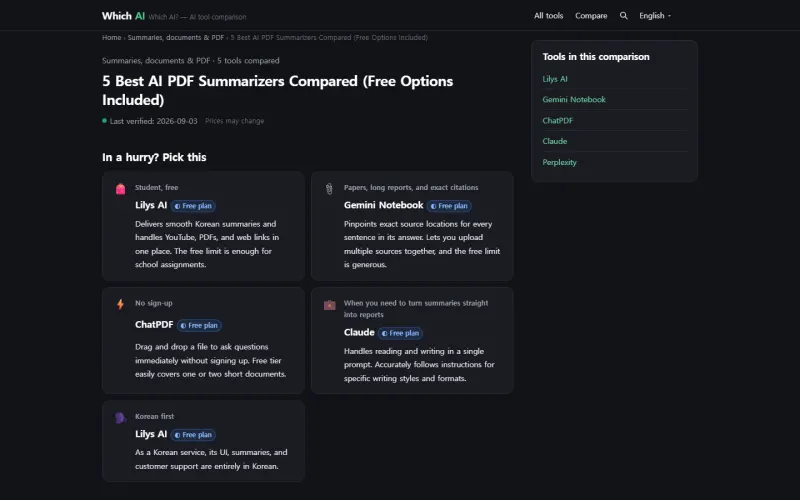Viewport: 800px width, 500px height.
Task: Jump to Claude in sidebar list
Action: coord(555,141)
